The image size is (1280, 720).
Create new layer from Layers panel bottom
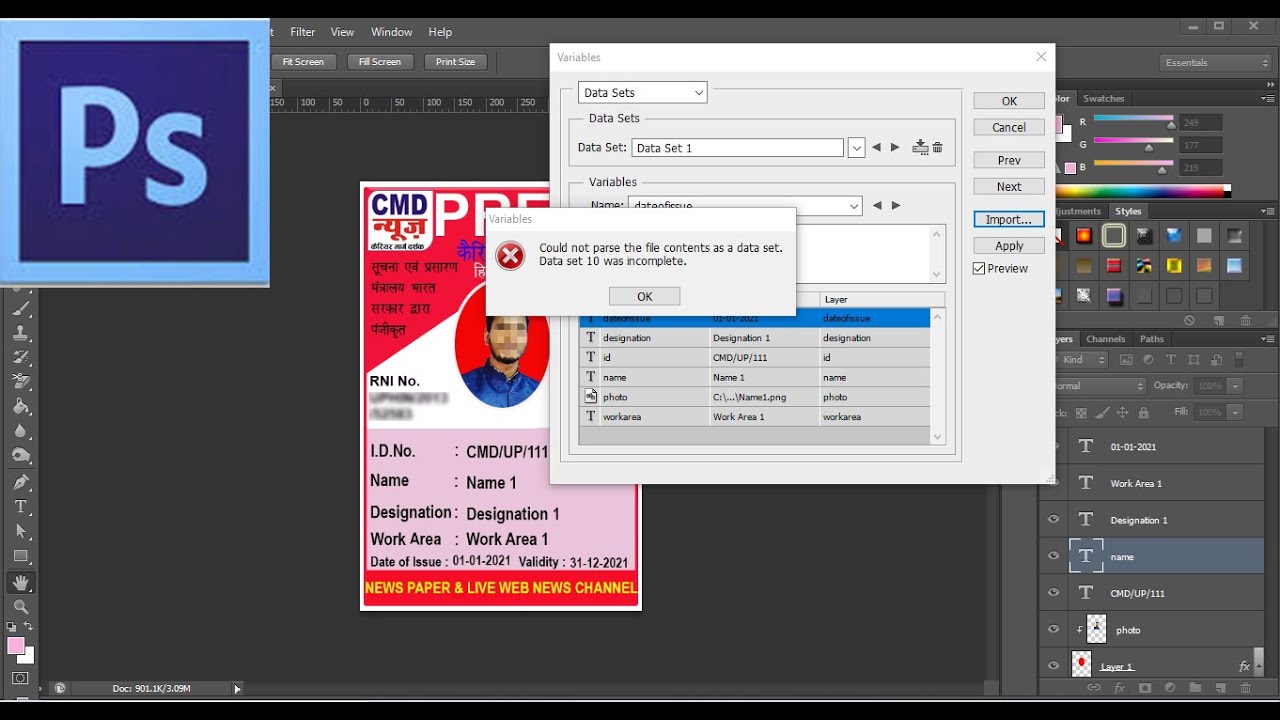[x=1220, y=688]
